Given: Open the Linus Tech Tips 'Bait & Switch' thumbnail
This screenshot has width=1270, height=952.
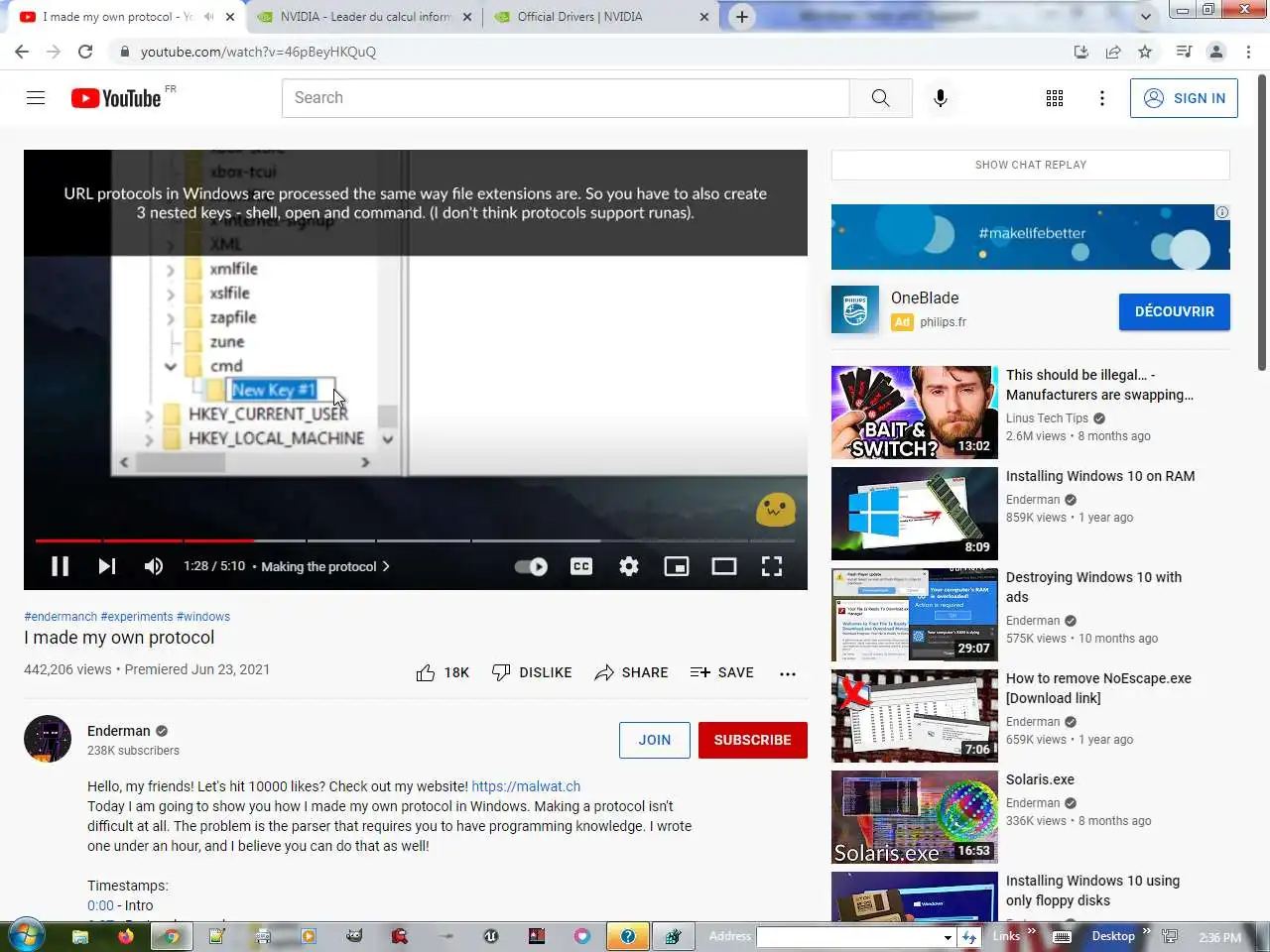Looking at the screenshot, I should 915,413.
